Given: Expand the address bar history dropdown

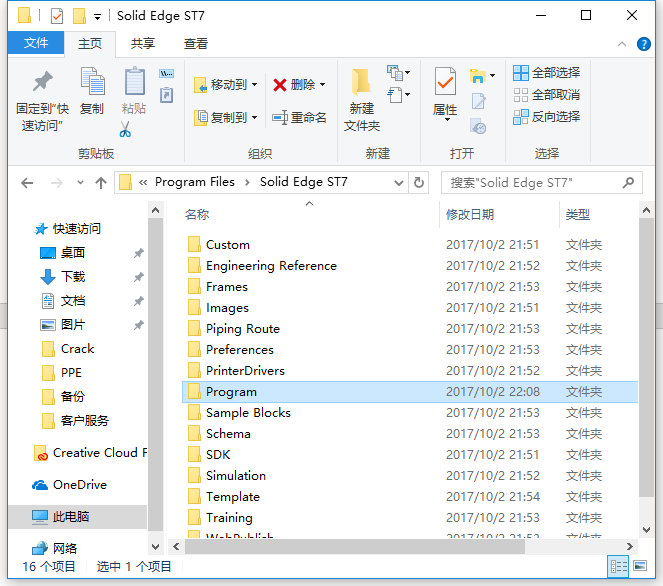Looking at the screenshot, I should pyautogui.click(x=398, y=183).
